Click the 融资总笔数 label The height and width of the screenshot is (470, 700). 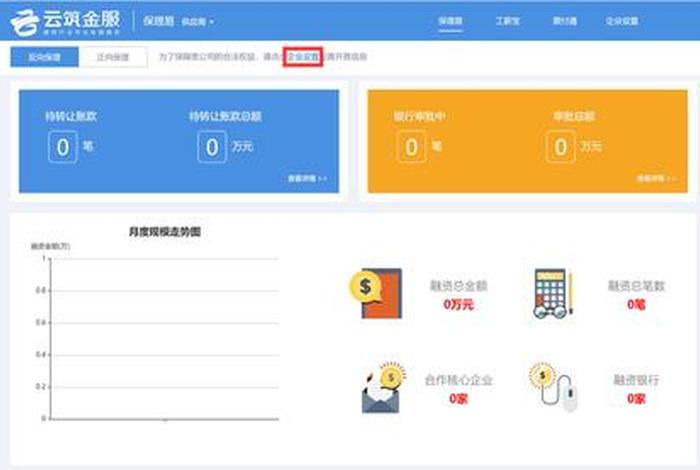[636, 286]
